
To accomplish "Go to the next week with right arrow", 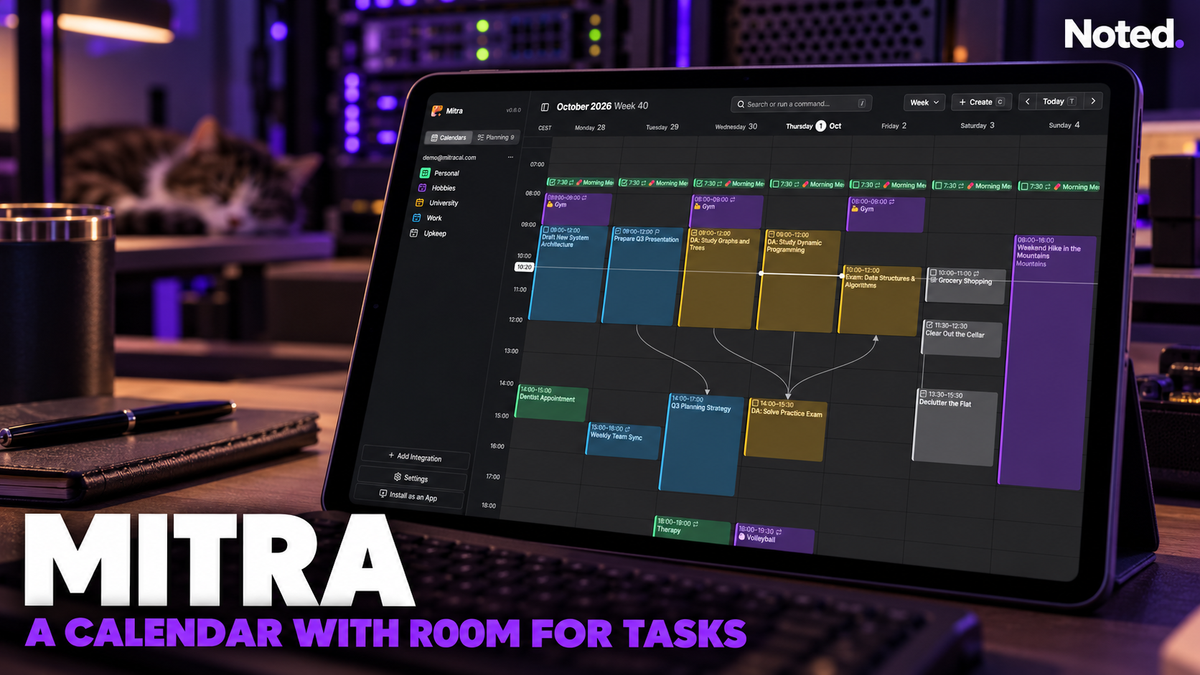I will (1093, 101).
